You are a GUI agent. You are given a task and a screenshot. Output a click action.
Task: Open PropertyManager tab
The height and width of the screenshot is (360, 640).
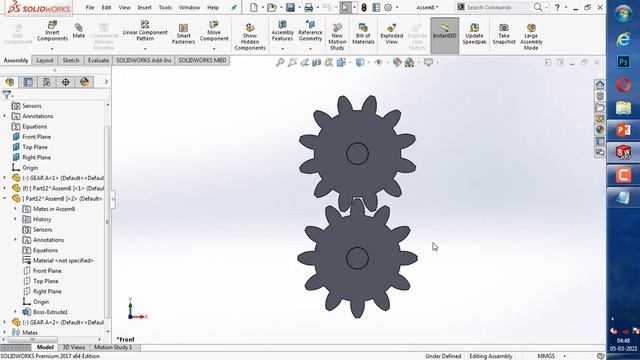pyautogui.click(x=28, y=82)
